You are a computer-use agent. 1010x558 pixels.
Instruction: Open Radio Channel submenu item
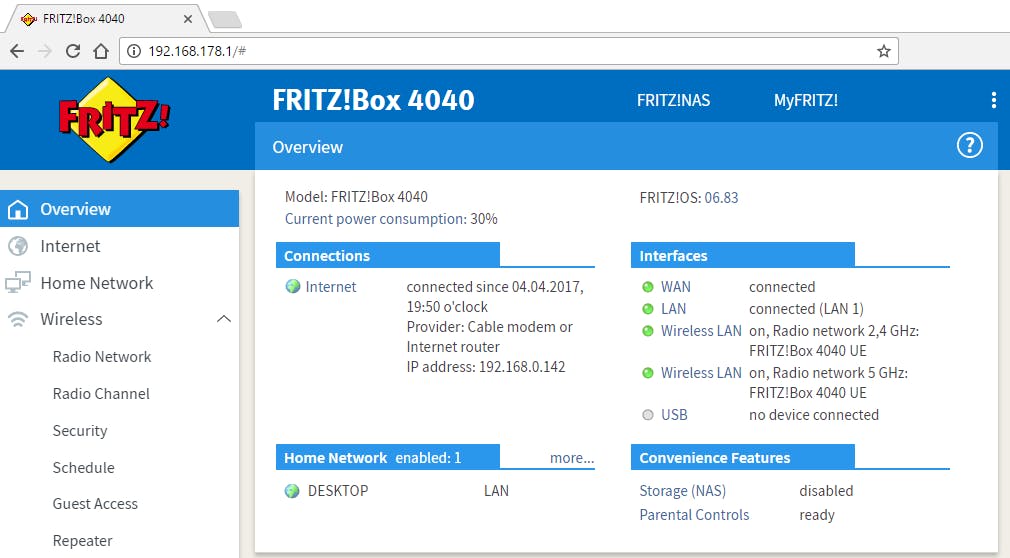coord(101,394)
